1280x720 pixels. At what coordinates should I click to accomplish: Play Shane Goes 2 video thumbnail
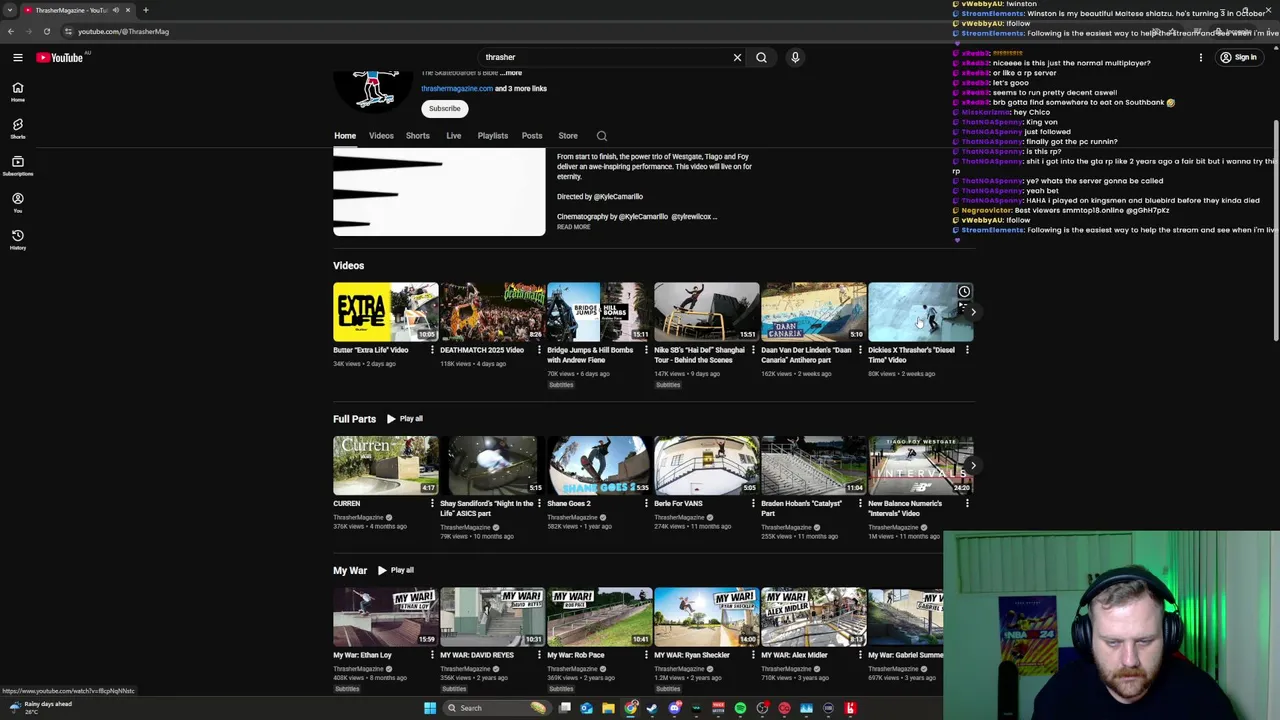[600, 465]
